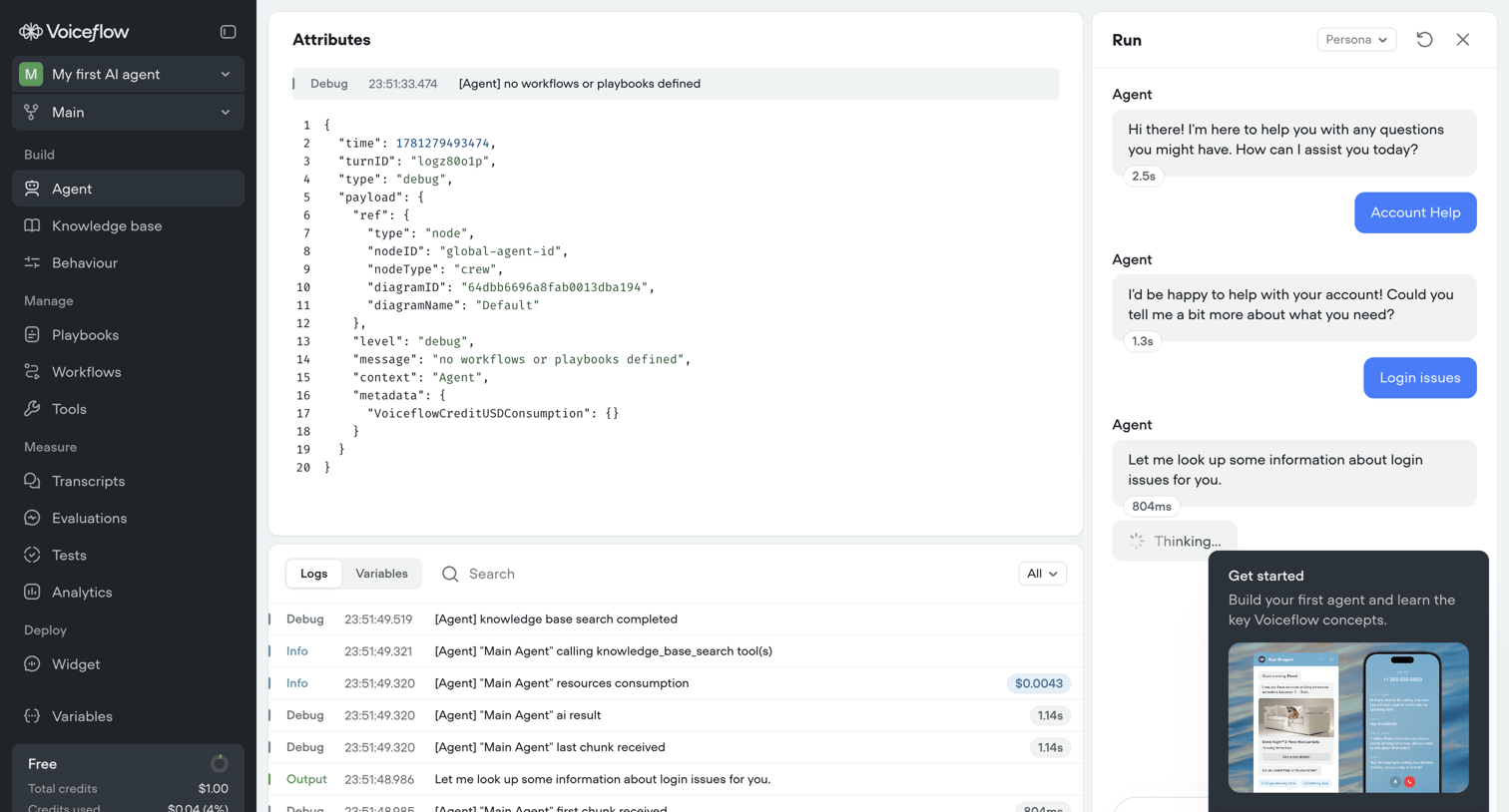The height and width of the screenshot is (812, 1509).
Task: Select the last chunk received log row
Action: pyautogui.click(x=676, y=747)
